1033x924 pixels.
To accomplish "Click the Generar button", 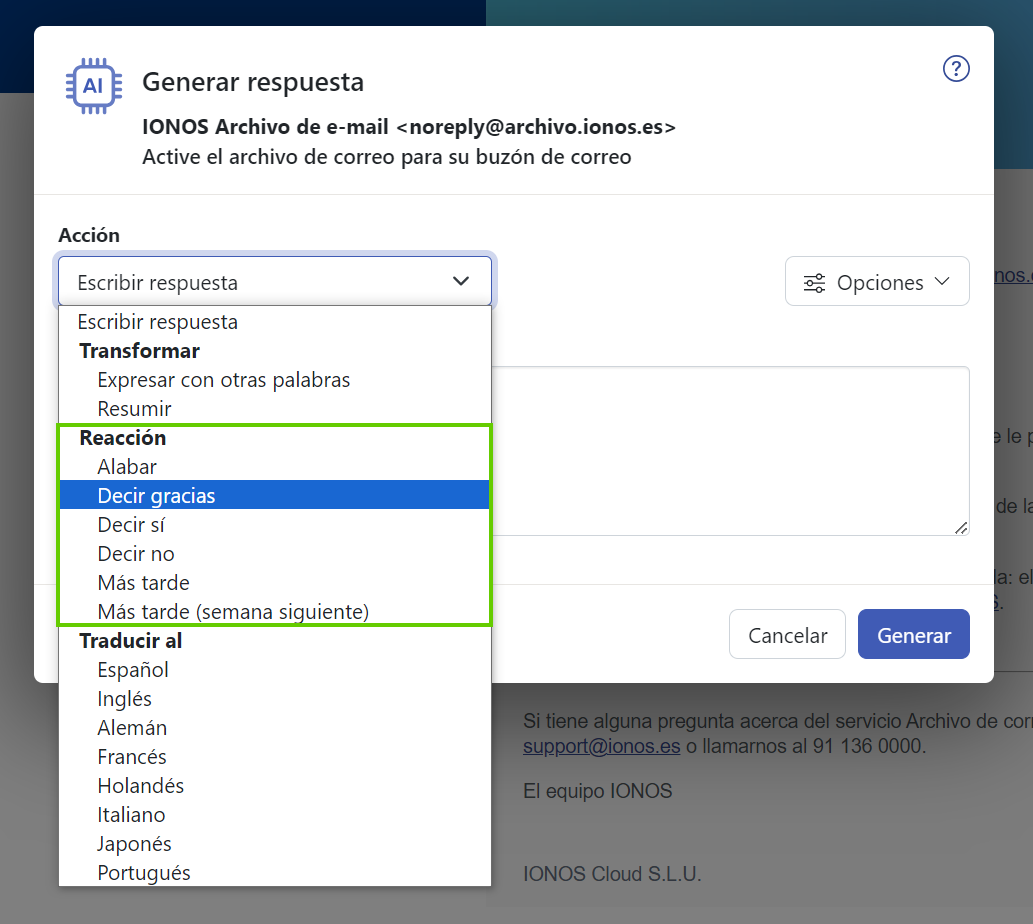I will pos(914,634).
